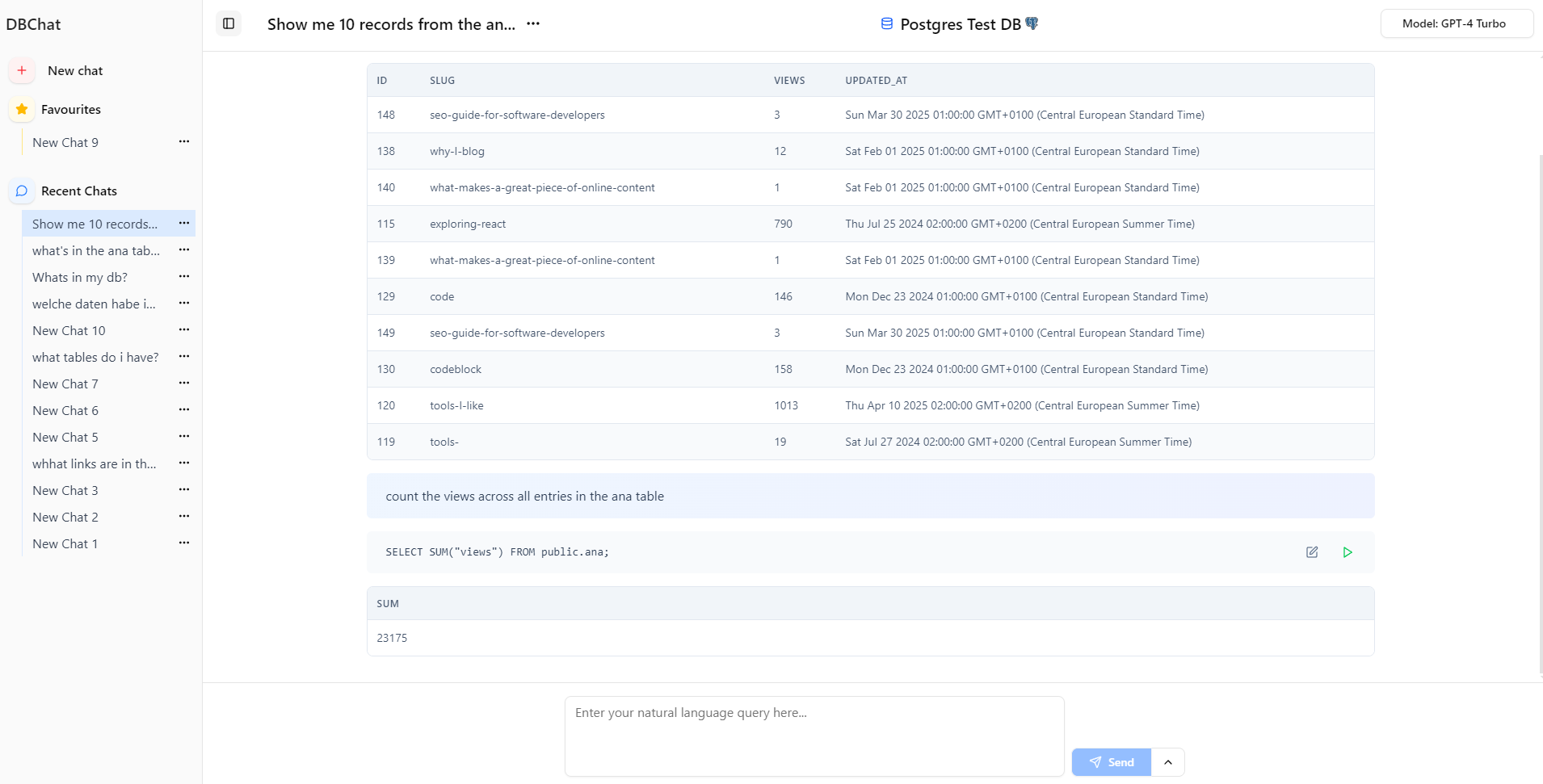Open options for New Chat 9
1543x784 pixels.
[x=184, y=141]
